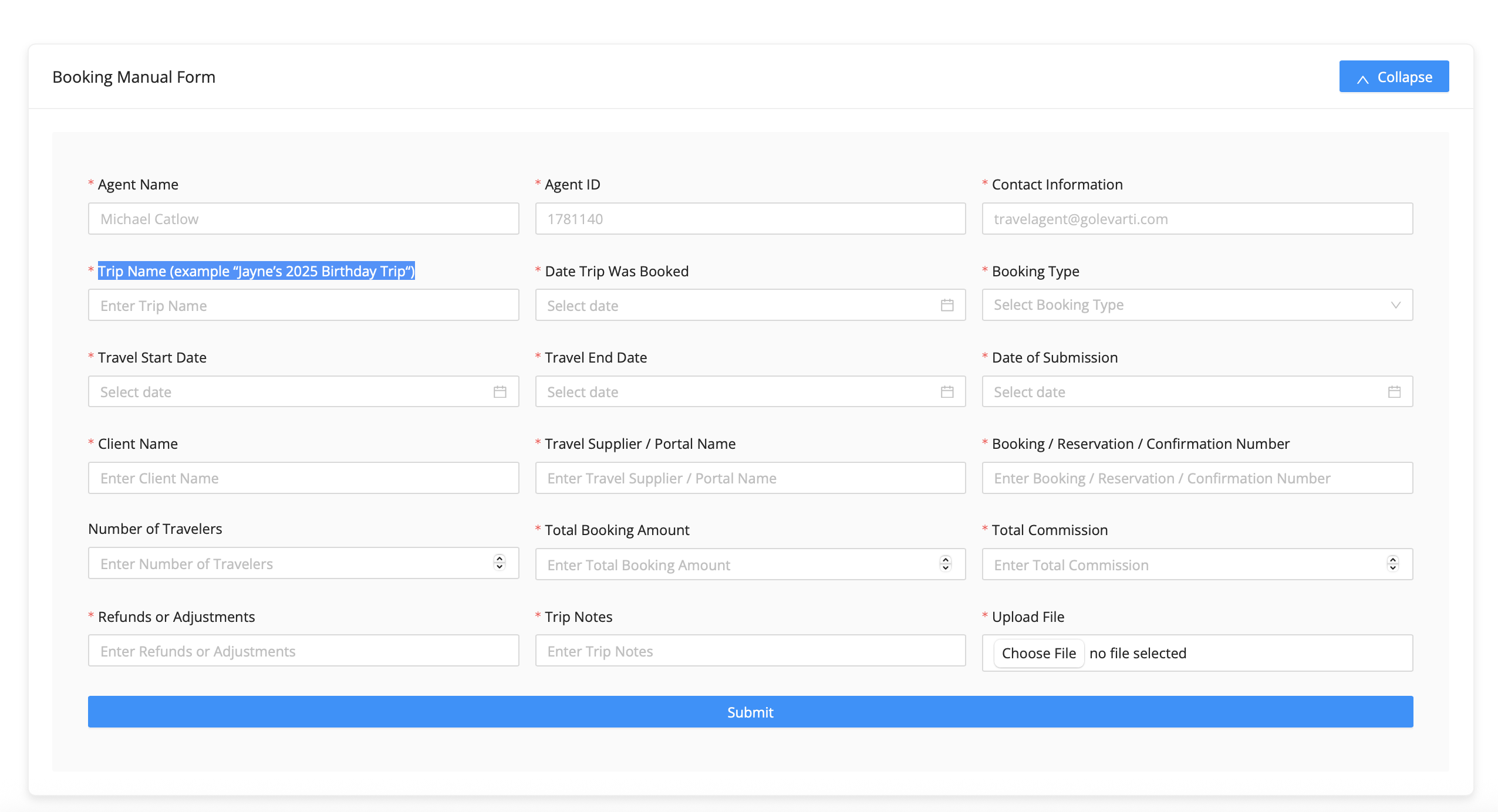Click calendar icon in Travel Start Date
The image size is (1498, 812).
point(500,392)
